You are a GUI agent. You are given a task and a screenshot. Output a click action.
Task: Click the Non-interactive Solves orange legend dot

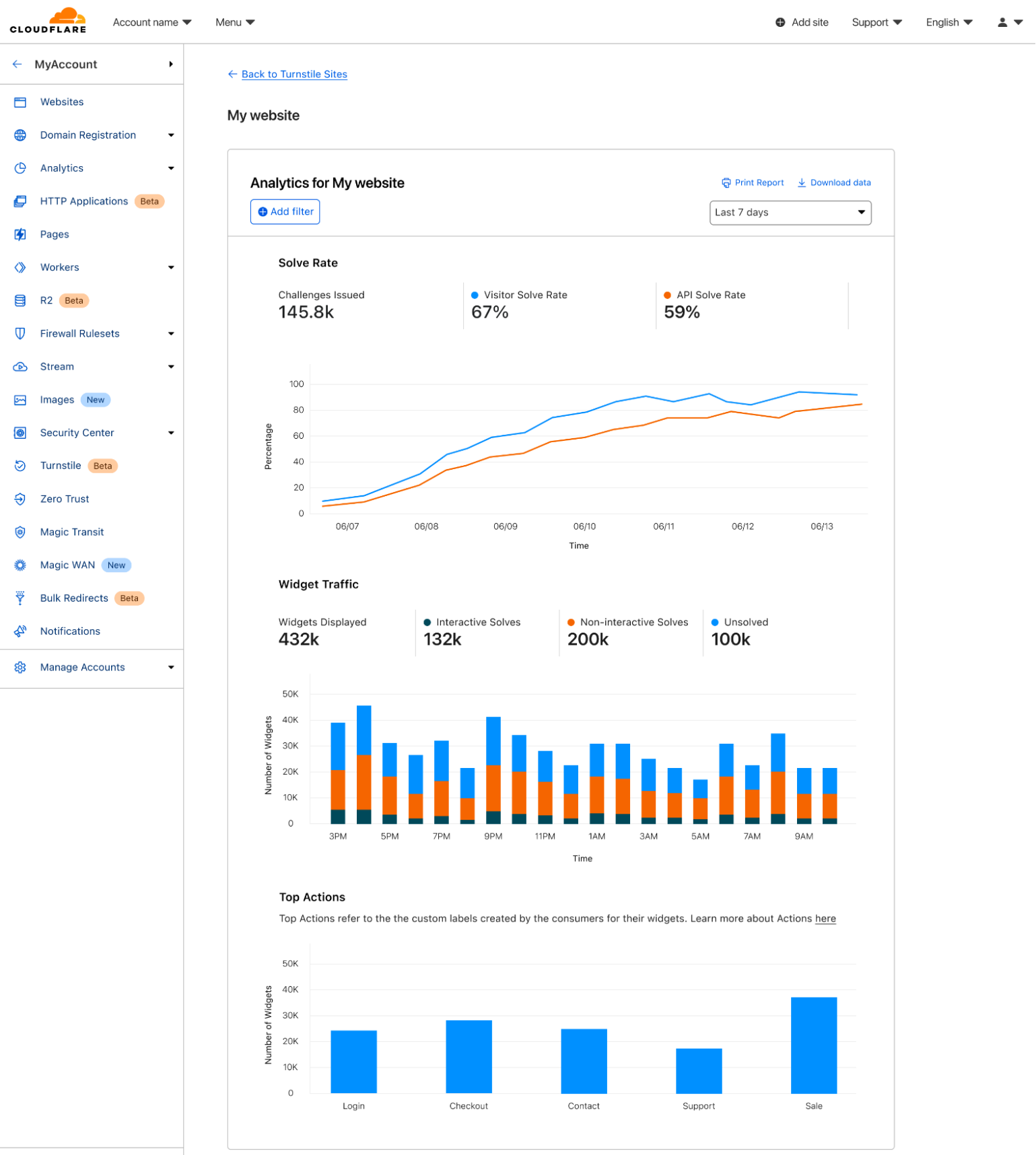[x=571, y=623]
